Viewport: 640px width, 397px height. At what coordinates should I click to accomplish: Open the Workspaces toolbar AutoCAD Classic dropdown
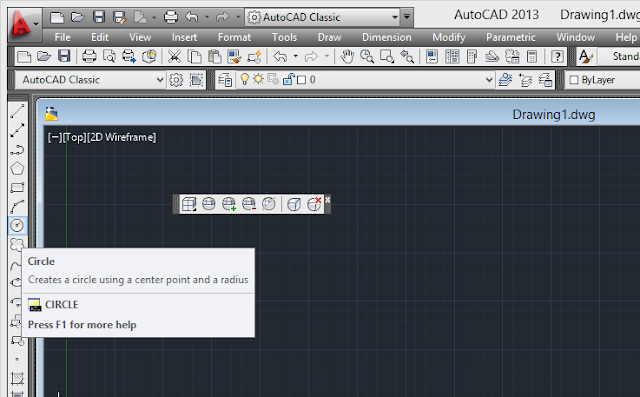point(90,80)
